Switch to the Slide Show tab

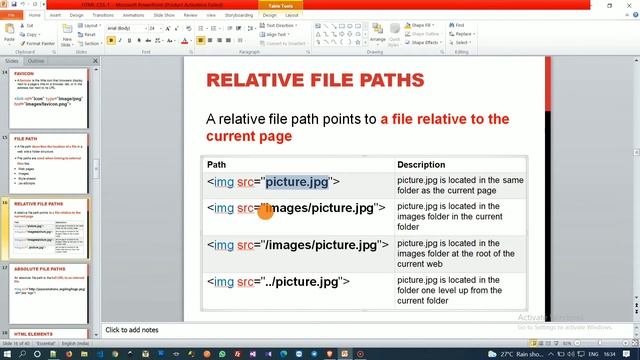pos(164,15)
